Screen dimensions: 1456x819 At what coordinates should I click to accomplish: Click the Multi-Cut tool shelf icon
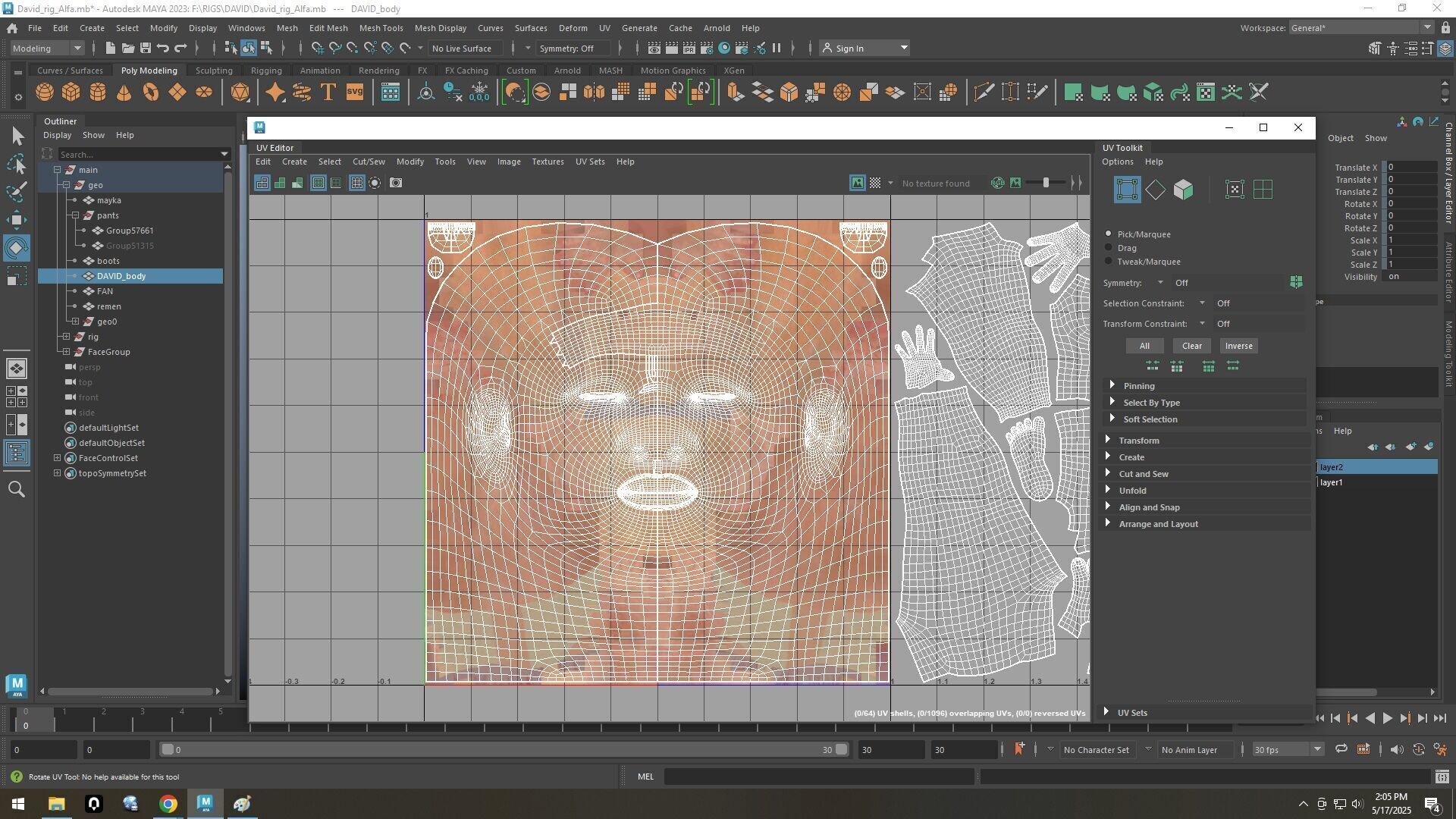pos(984,93)
